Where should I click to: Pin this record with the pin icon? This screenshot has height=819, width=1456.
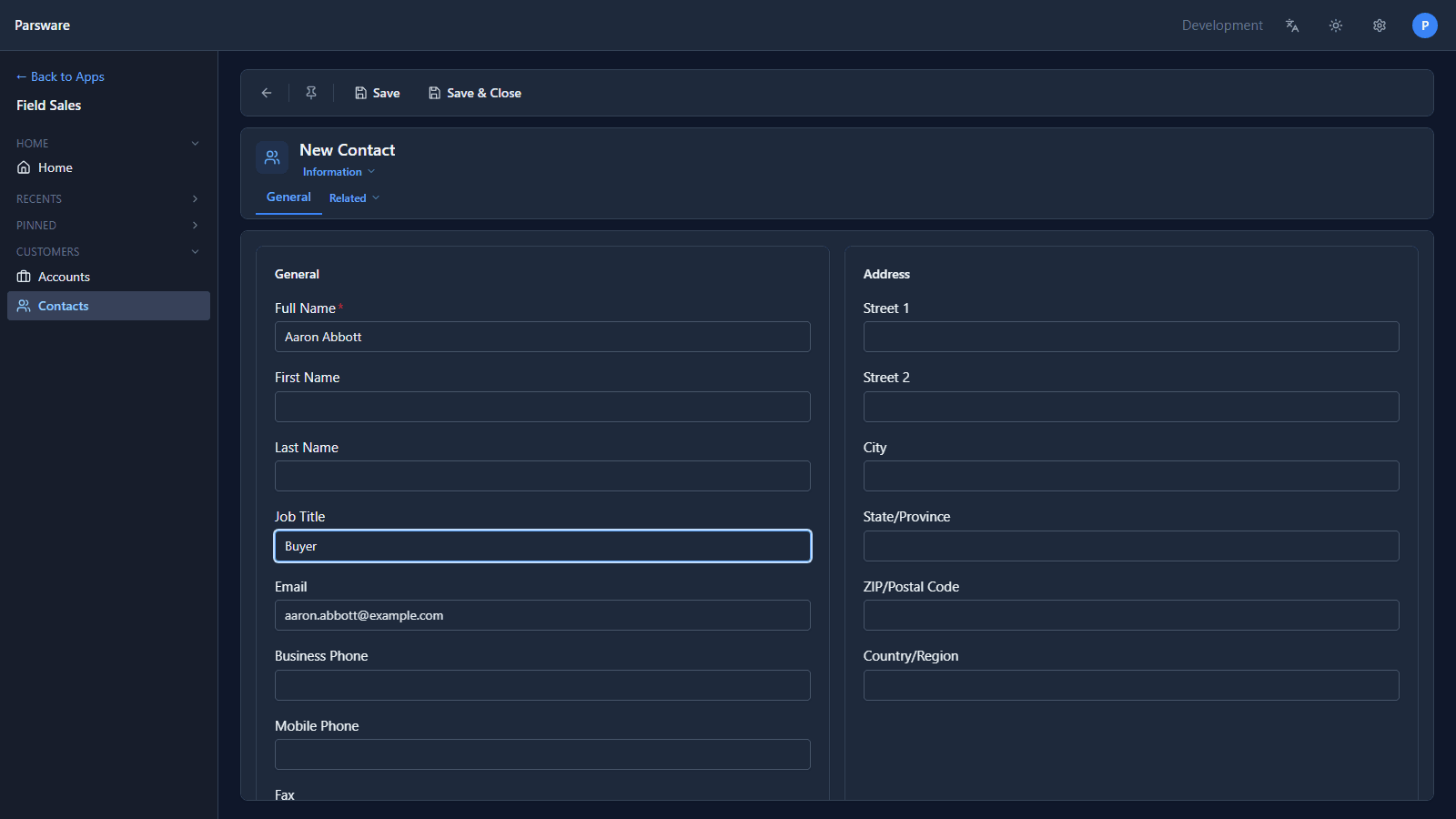311,93
